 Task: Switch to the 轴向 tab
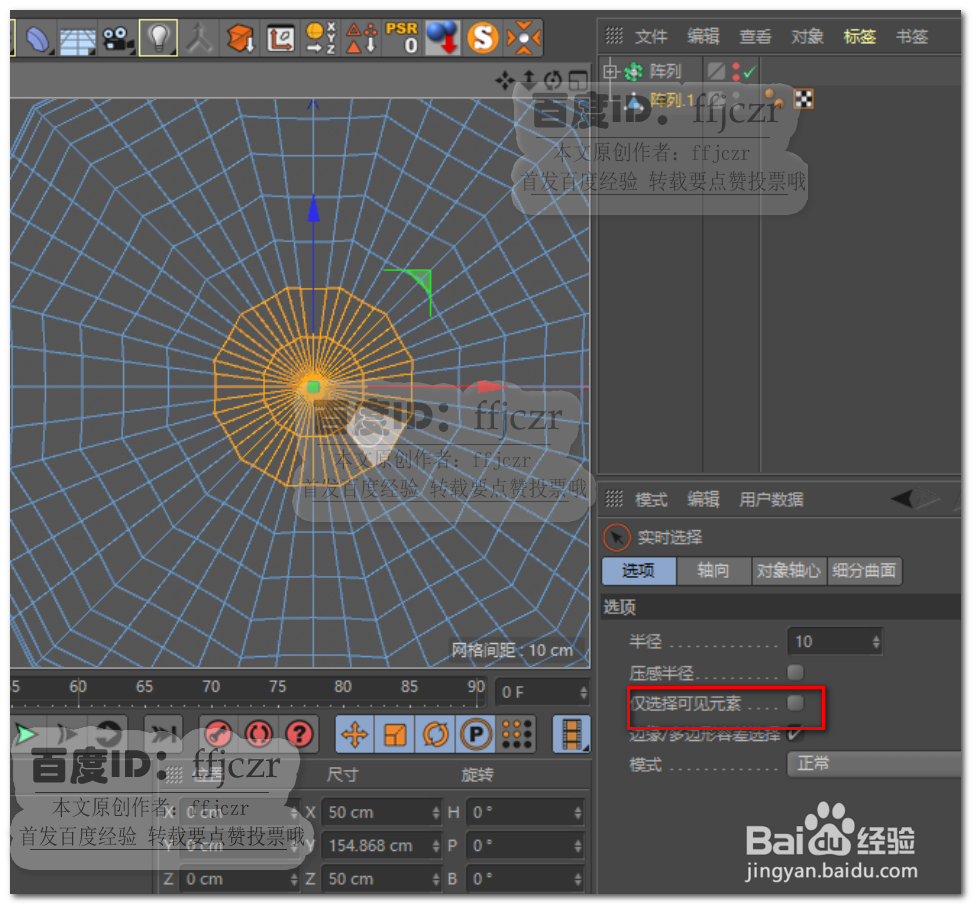[714, 571]
